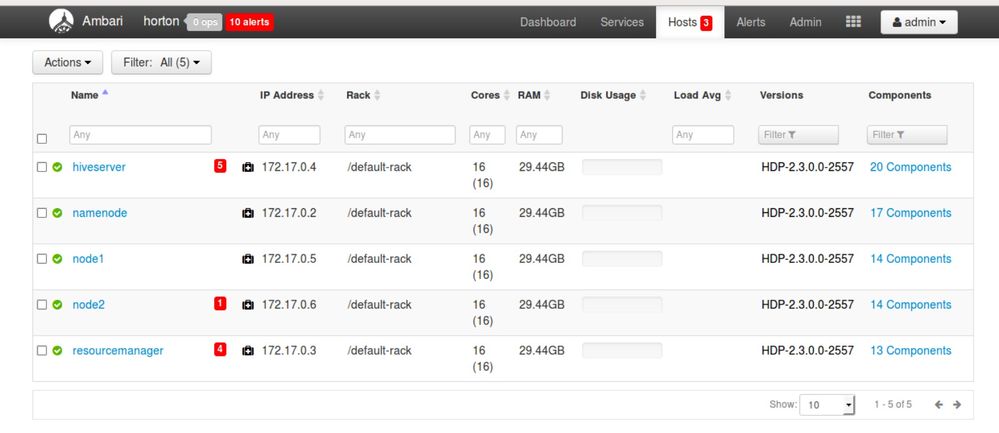999x433 pixels.
Task: Click the Cores filter input
Action: [x=487, y=135]
